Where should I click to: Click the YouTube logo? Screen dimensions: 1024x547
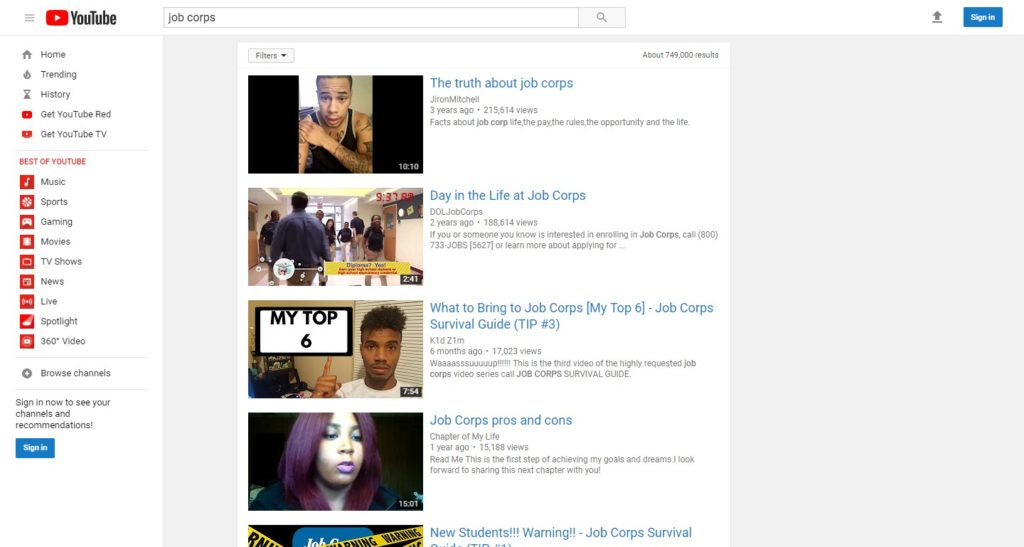(81, 18)
